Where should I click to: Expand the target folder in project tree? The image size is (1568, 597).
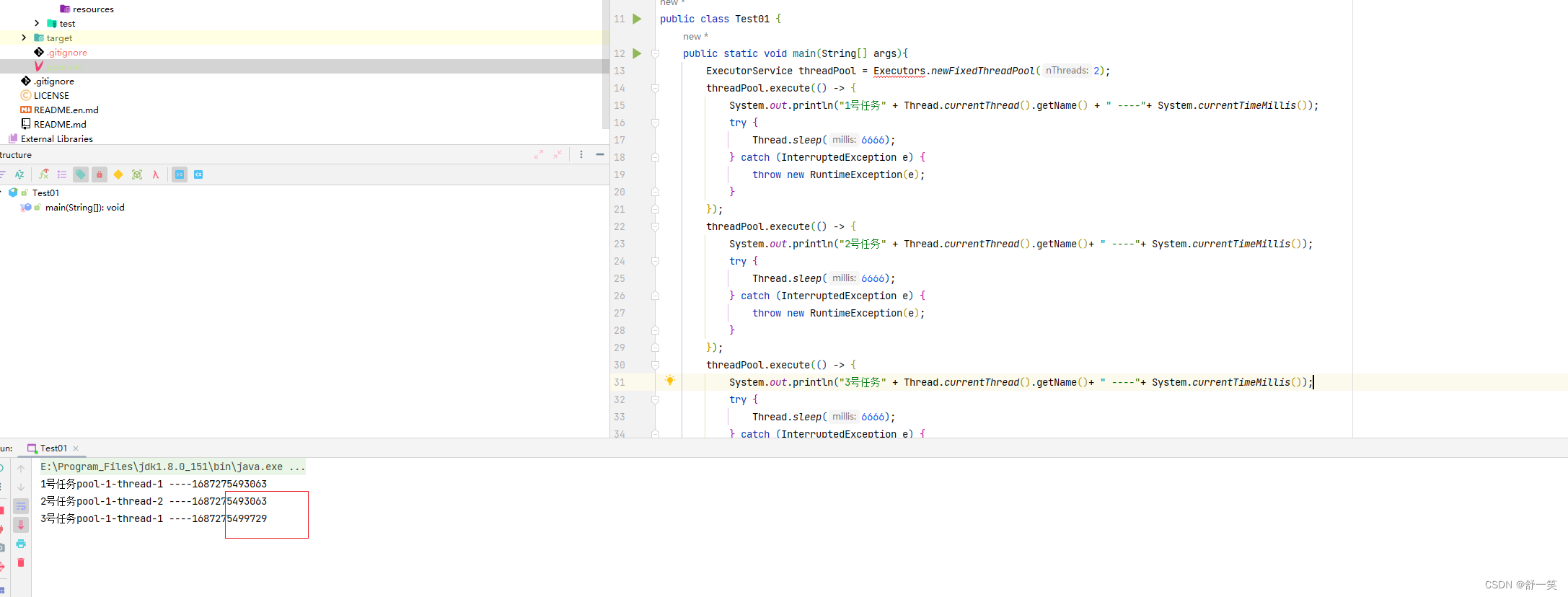(24, 37)
